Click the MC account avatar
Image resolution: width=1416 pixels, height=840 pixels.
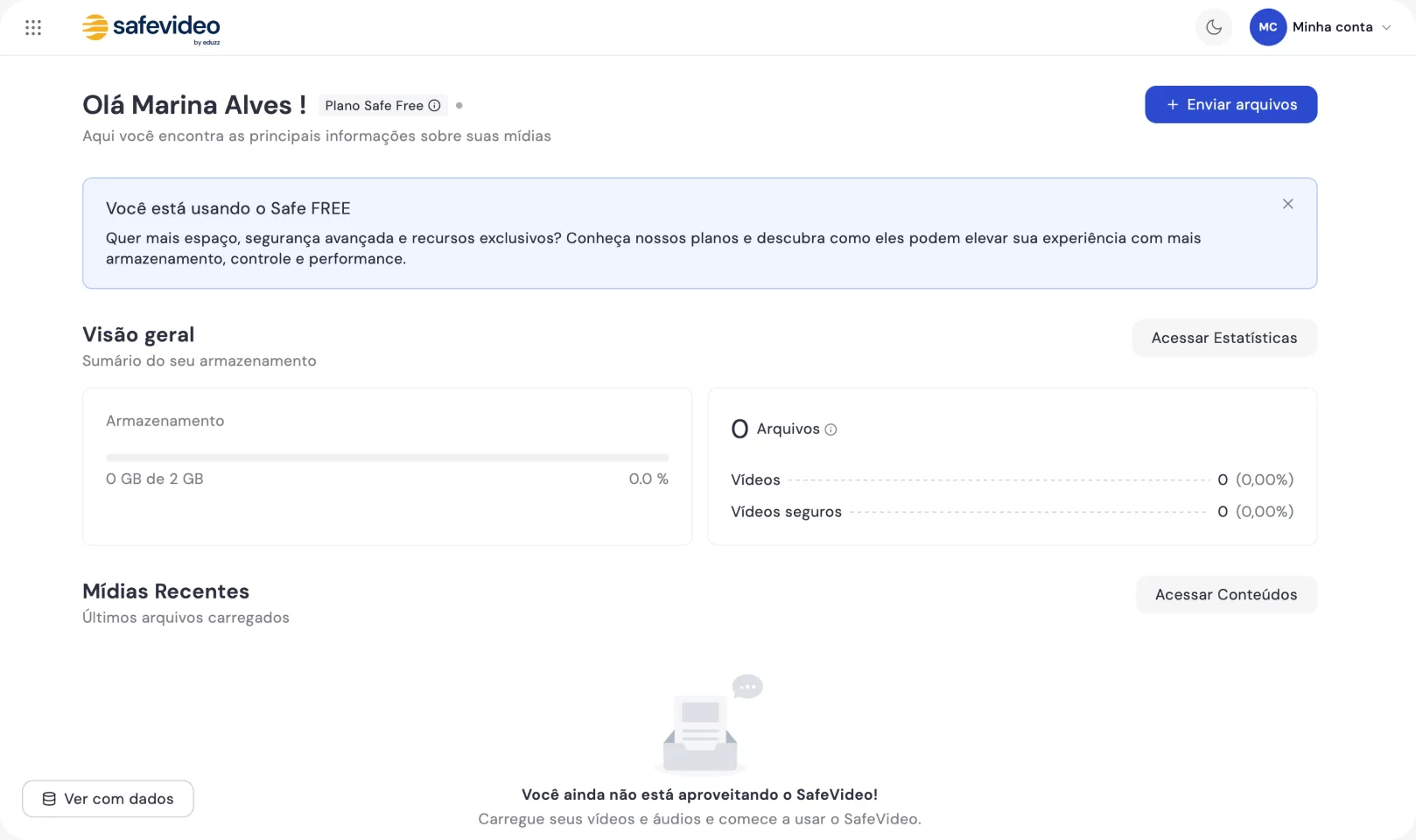[1267, 27]
